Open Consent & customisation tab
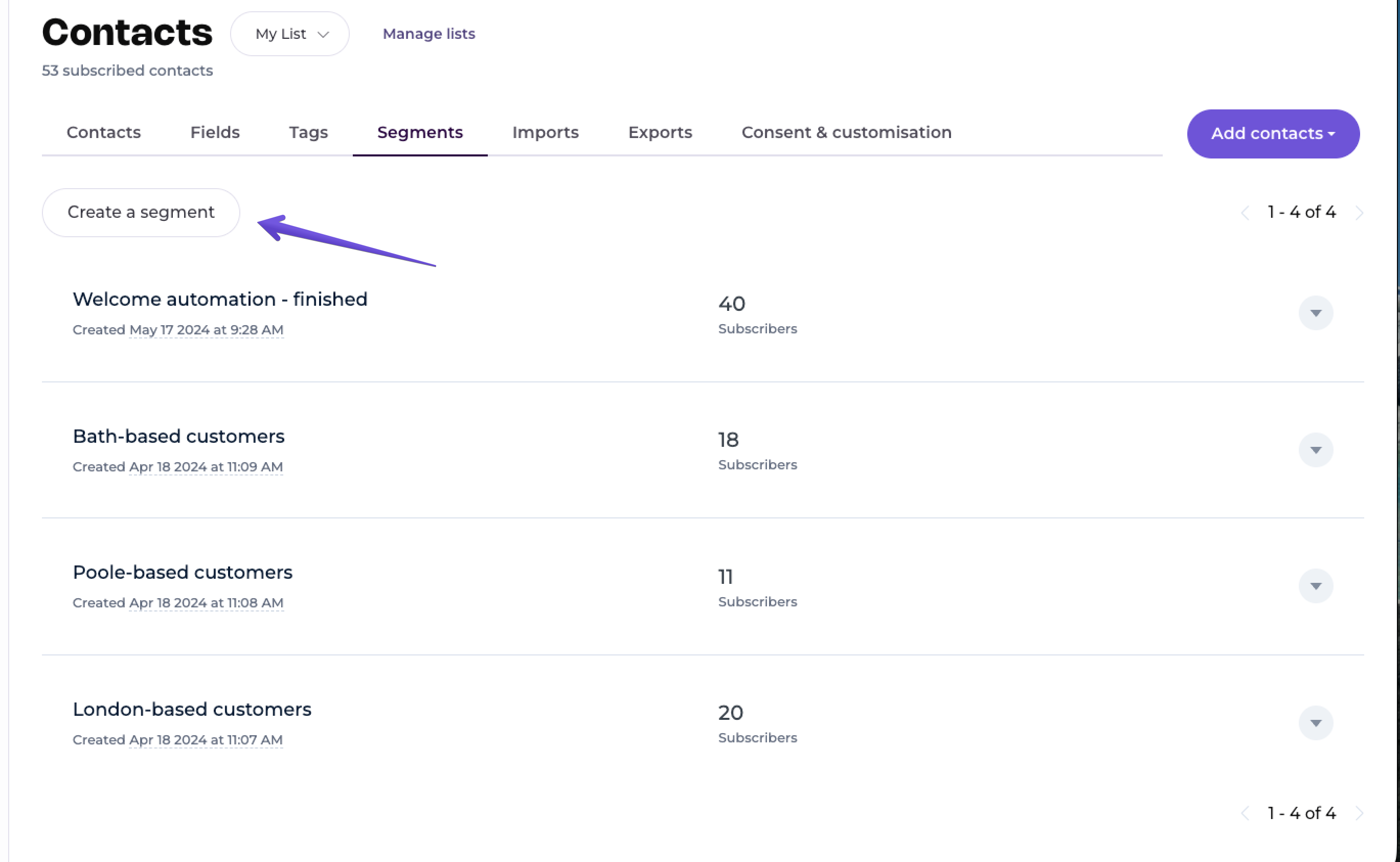Image resolution: width=1400 pixels, height=862 pixels. 846,132
